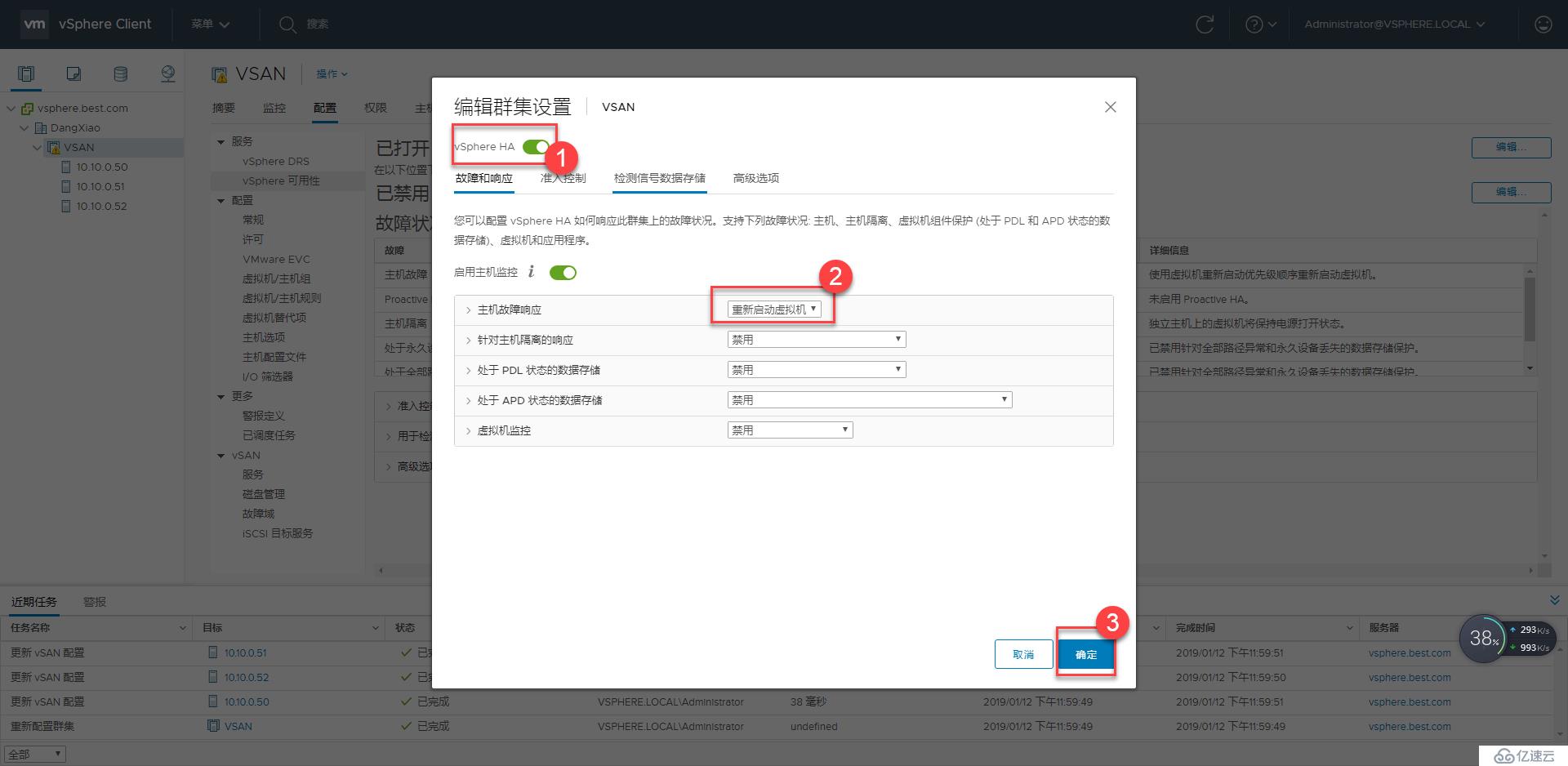Image resolution: width=1568 pixels, height=766 pixels.
Task: Open the Hosts and Clusters inventory view icon
Action: (26, 74)
